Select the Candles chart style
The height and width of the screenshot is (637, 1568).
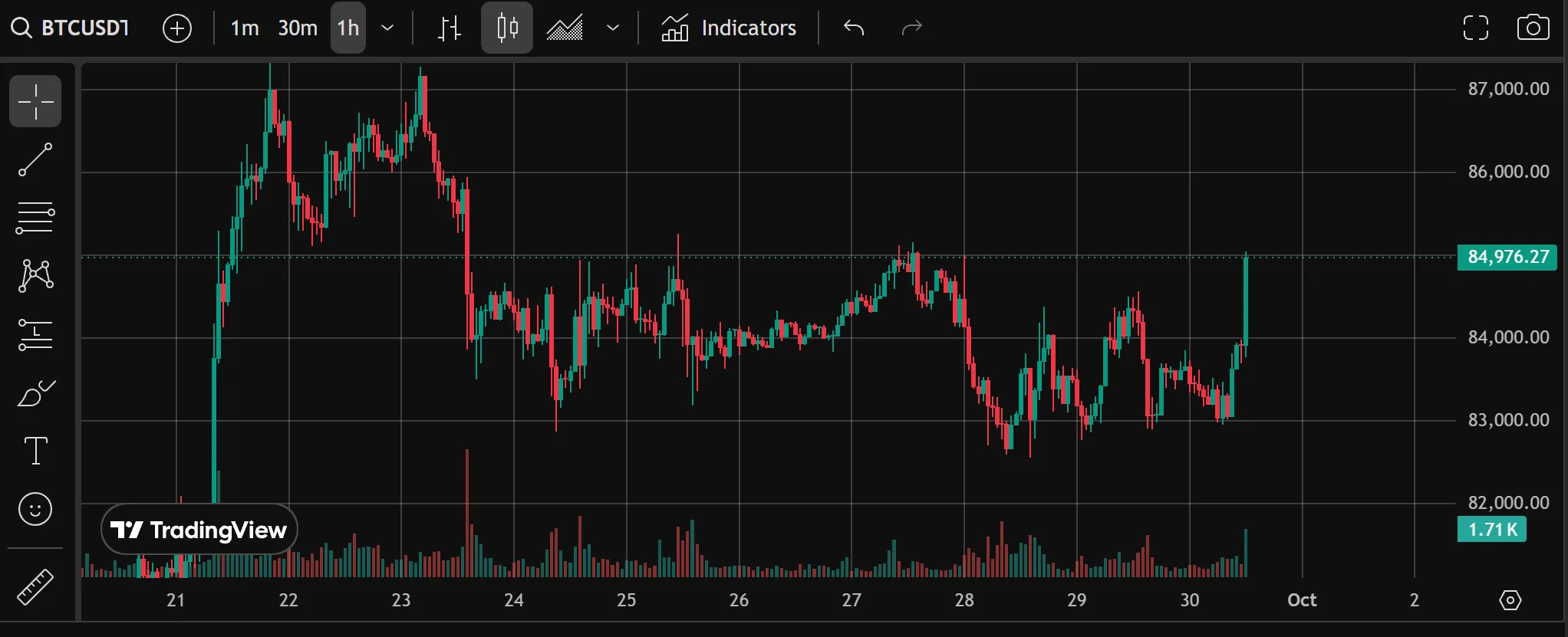click(x=507, y=28)
